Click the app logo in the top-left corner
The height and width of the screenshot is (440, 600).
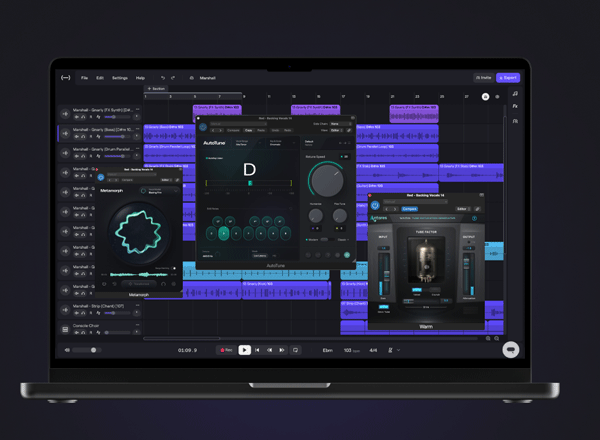65,78
